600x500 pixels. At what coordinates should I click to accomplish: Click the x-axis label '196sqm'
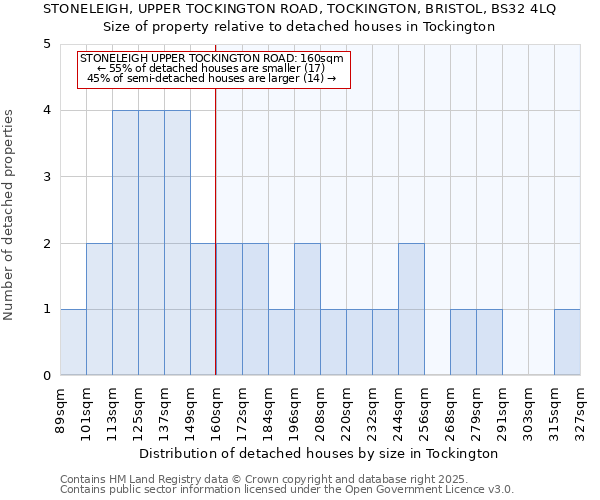294,414
